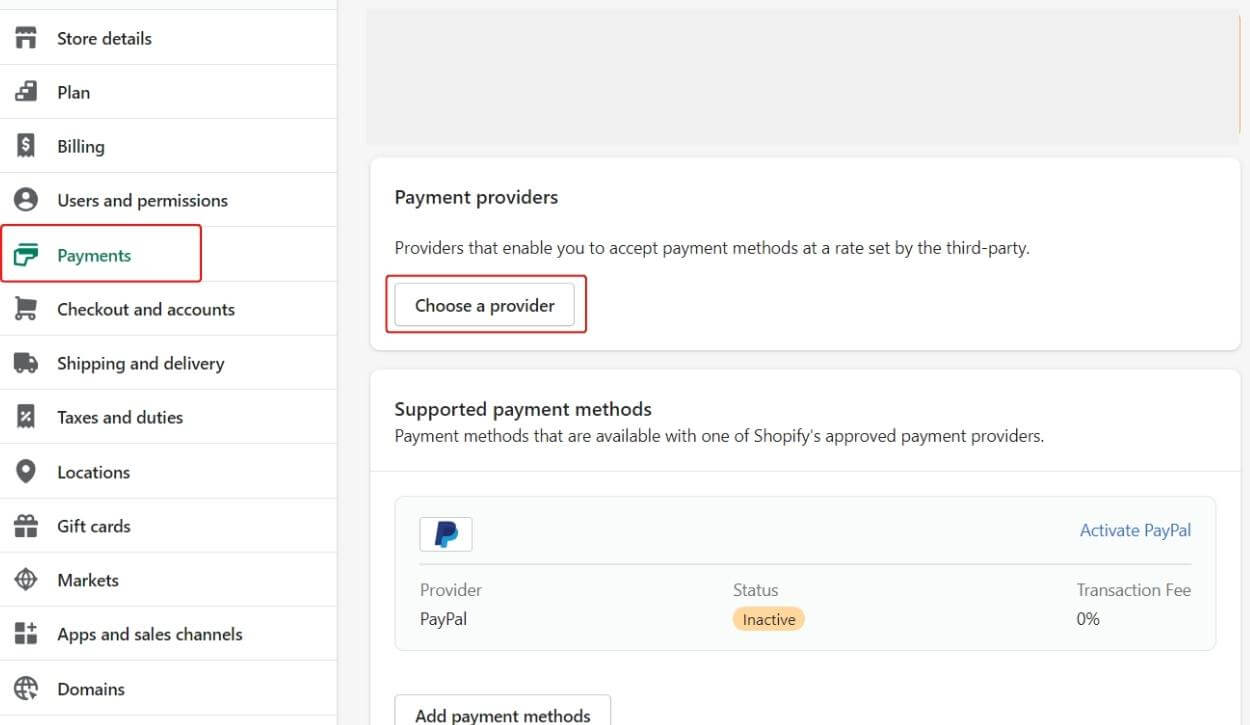The height and width of the screenshot is (725, 1250).
Task: Click the Users and permissions person icon
Action: 24,200
